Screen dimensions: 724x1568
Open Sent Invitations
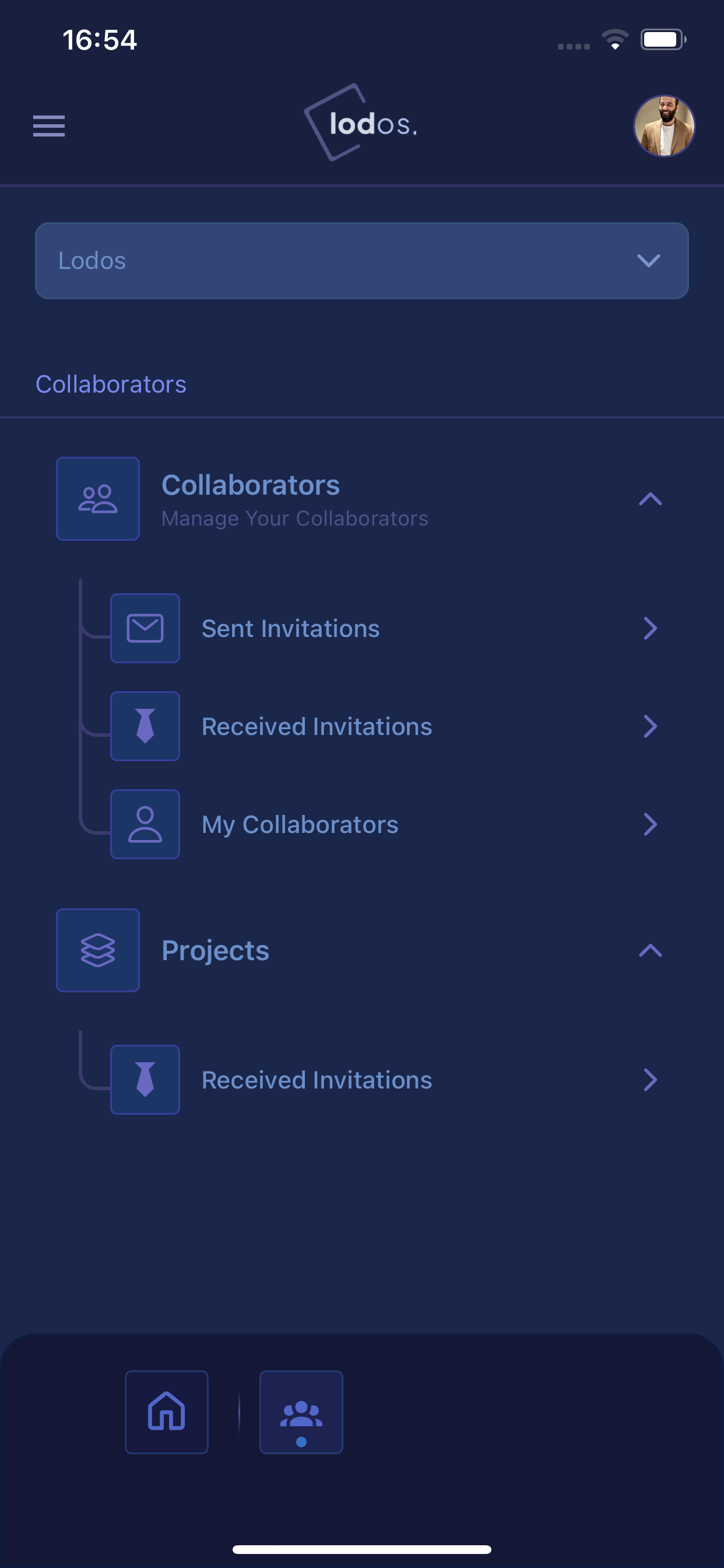pos(385,628)
